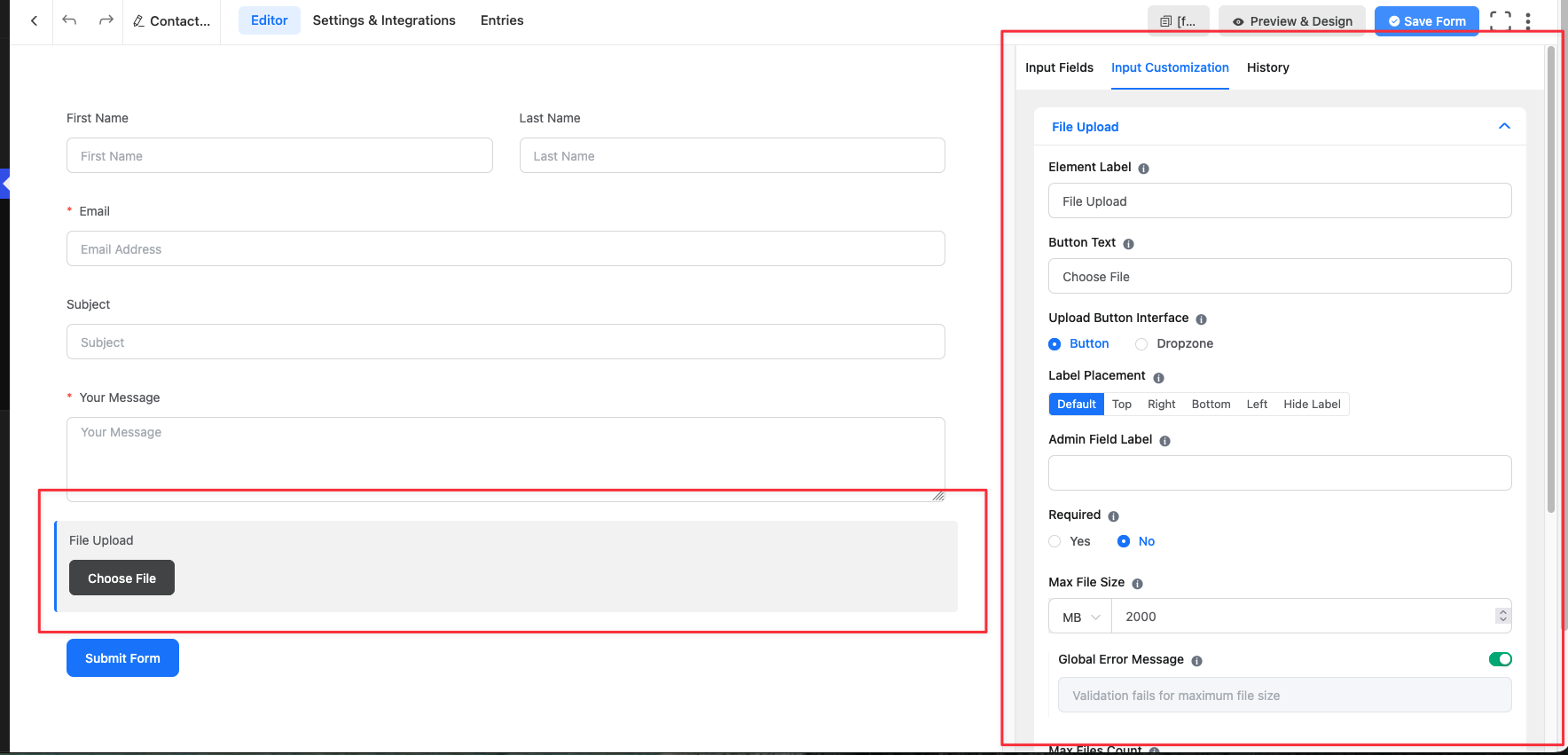
Task: Open the History tab
Action: click(1267, 67)
